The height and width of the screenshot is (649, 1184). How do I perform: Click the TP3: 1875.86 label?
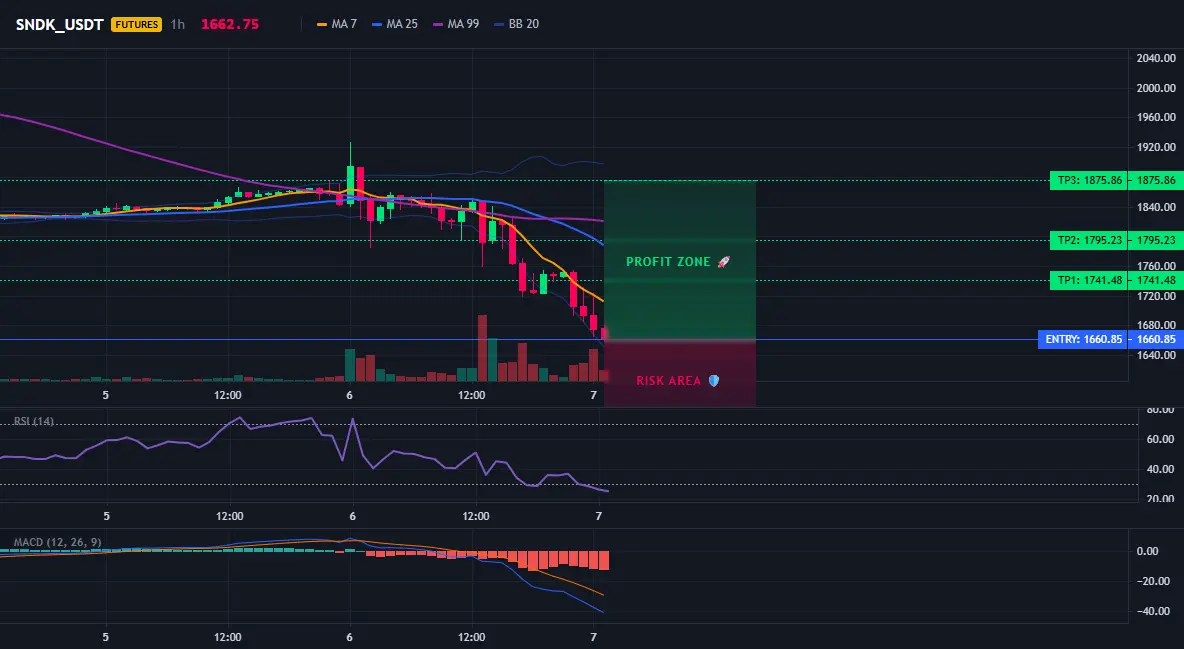(1088, 181)
